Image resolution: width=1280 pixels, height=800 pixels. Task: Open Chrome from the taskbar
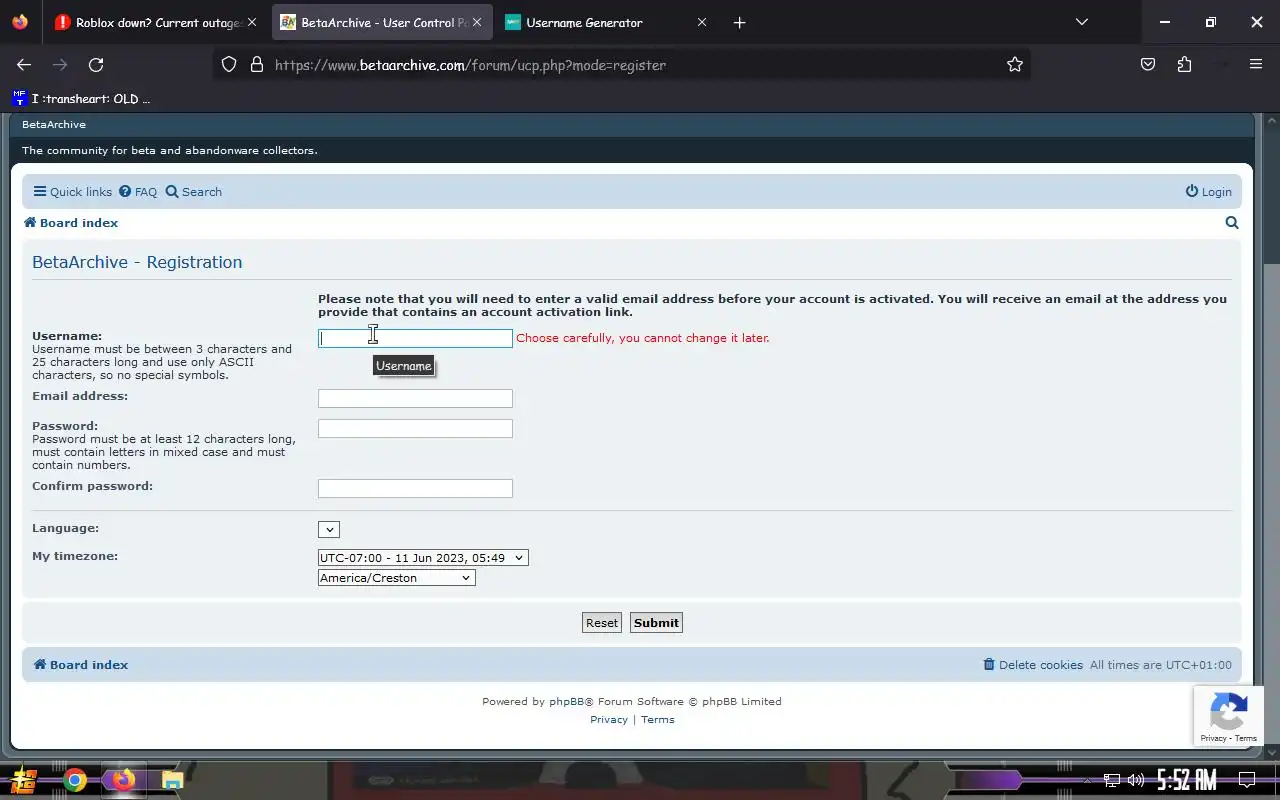click(75, 780)
